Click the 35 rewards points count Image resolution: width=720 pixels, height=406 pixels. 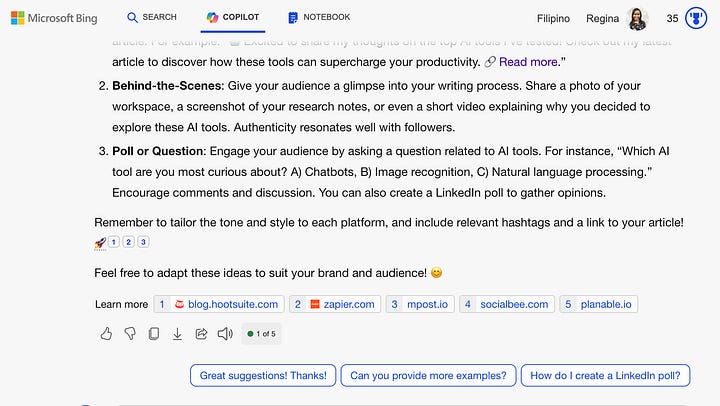[x=672, y=18]
